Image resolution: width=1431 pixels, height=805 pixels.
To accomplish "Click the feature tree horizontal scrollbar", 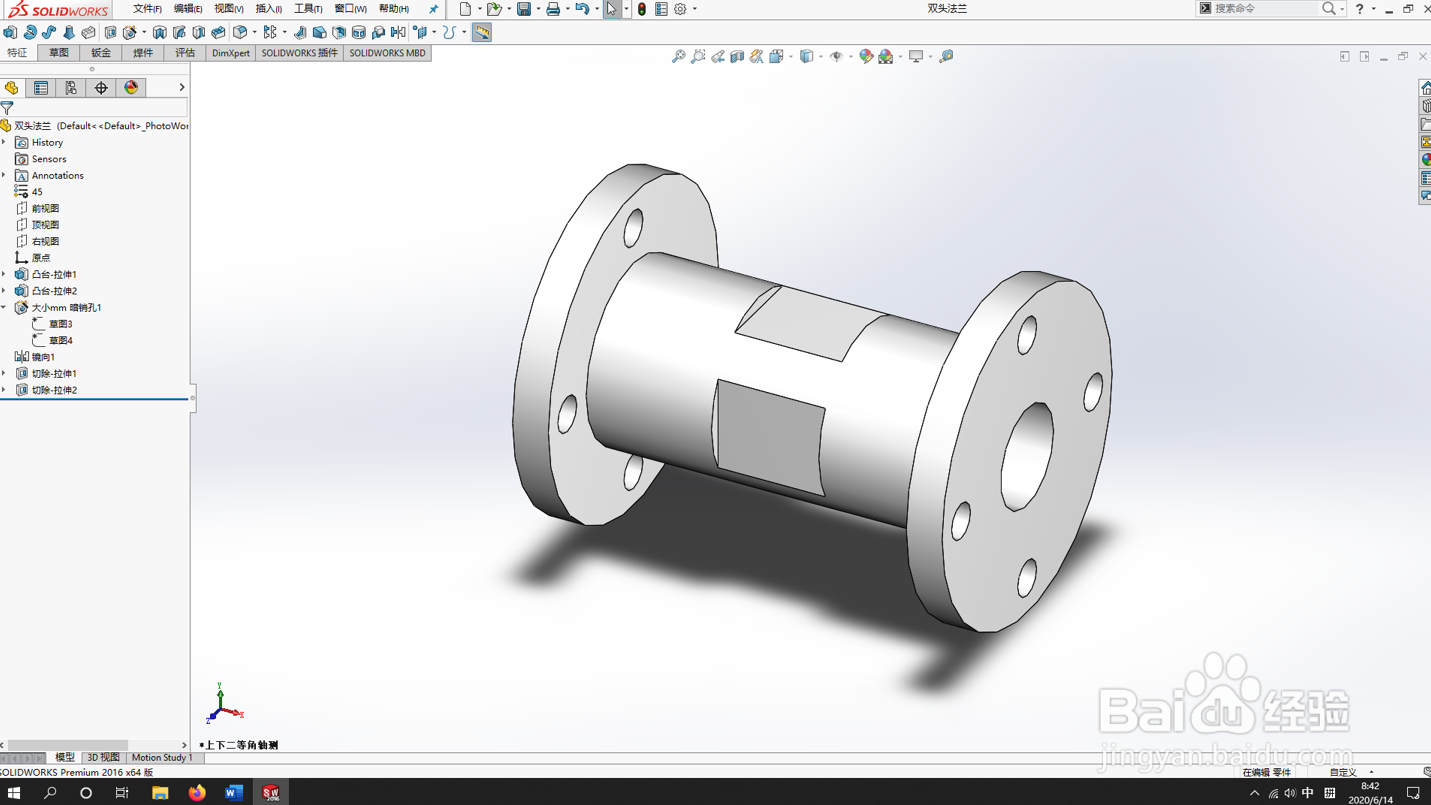I will [x=67, y=745].
